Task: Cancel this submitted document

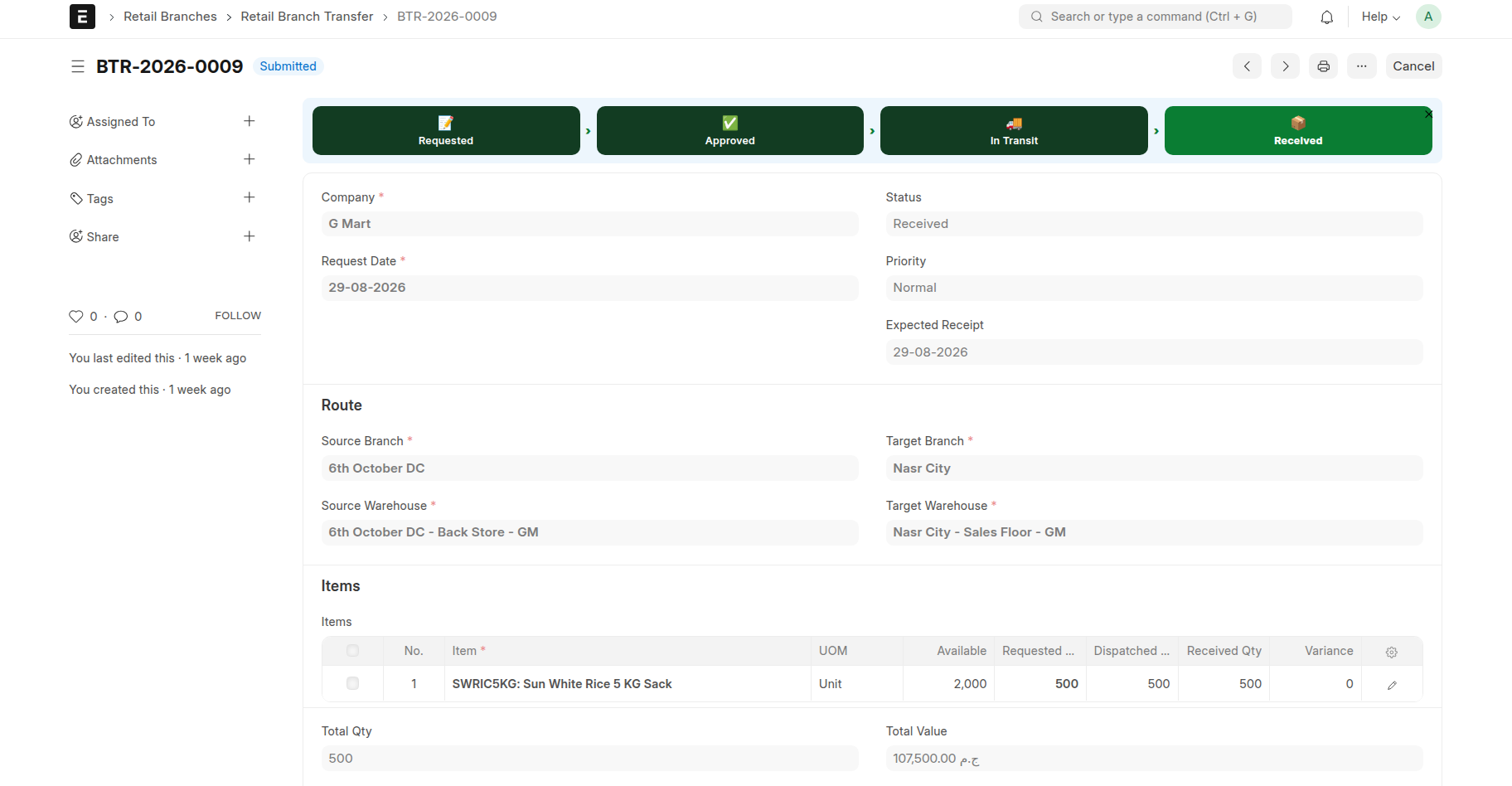Action: [x=1413, y=66]
